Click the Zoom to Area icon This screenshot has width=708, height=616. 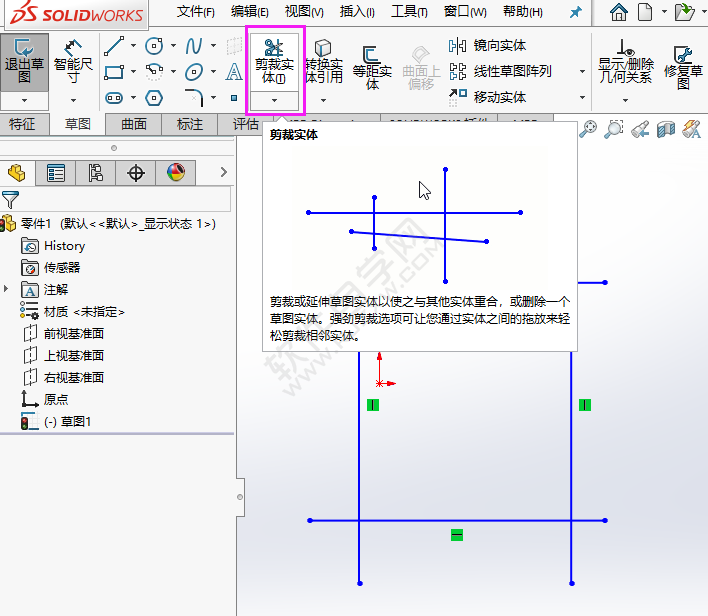click(x=614, y=129)
